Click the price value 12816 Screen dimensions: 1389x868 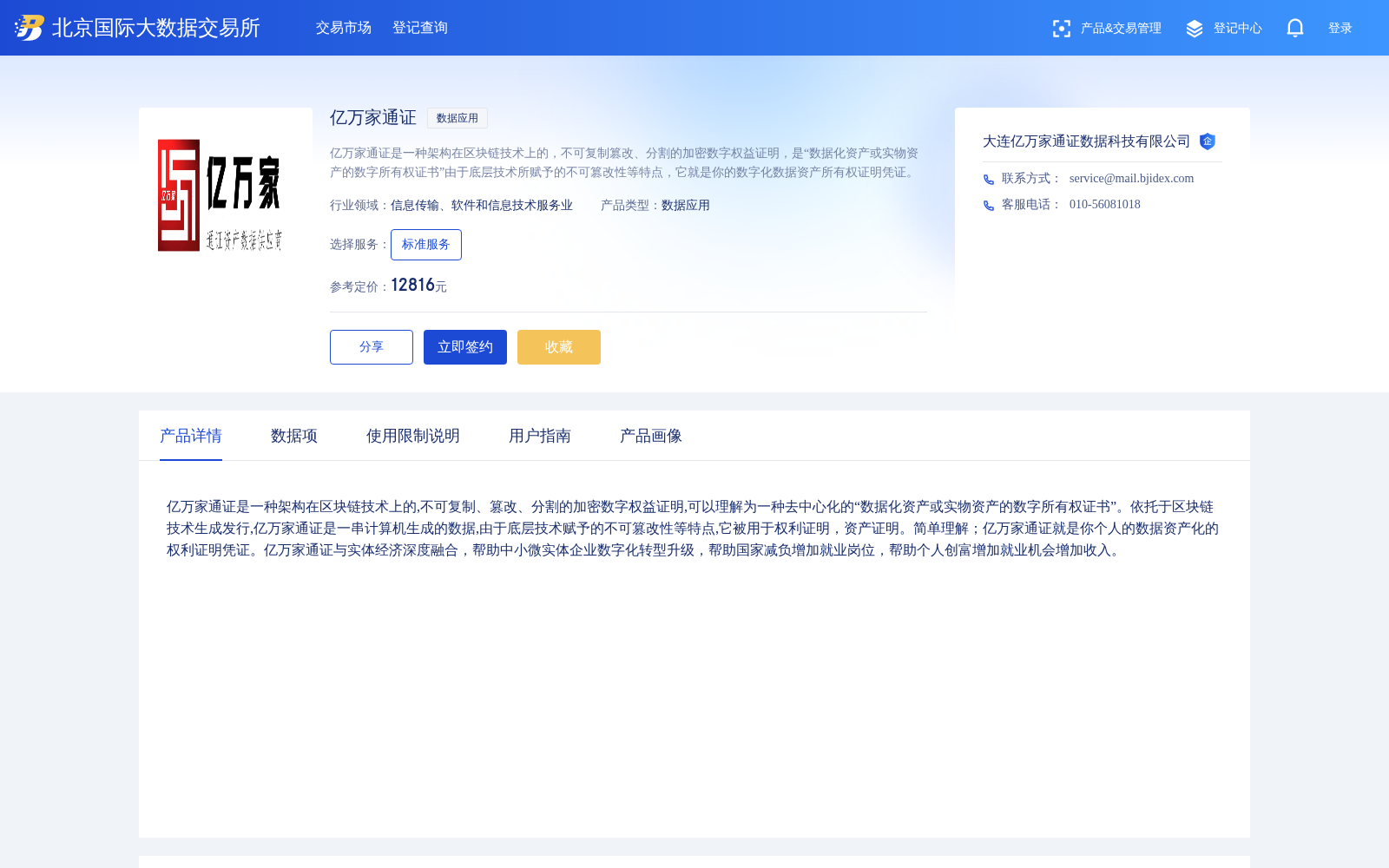[x=413, y=285]
